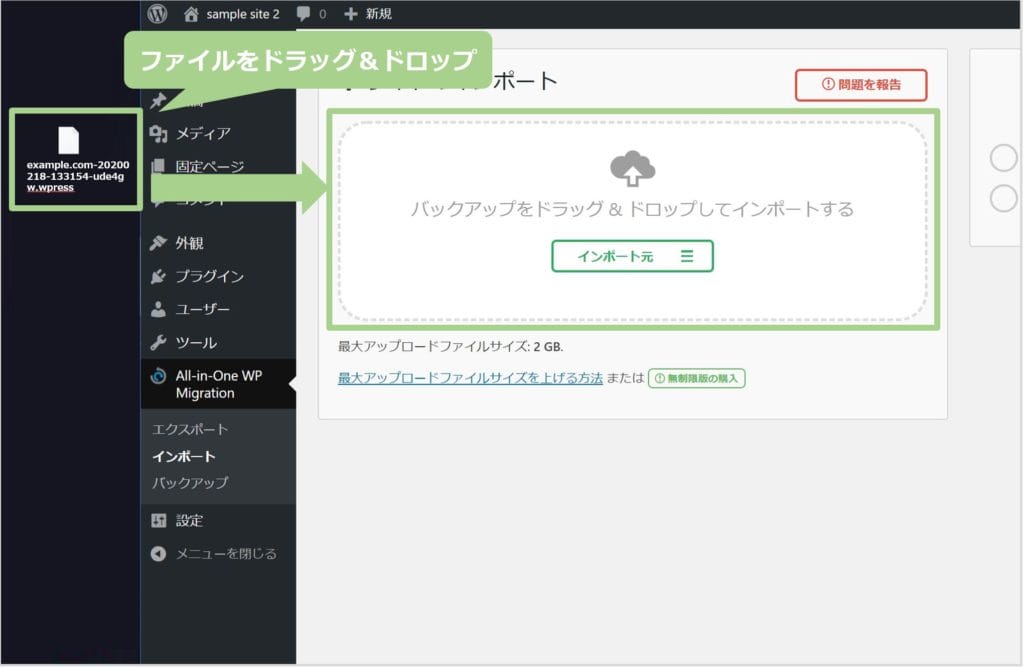Click the .wpress file name label
1024x668 pixels.
click(x=78, y=176)
